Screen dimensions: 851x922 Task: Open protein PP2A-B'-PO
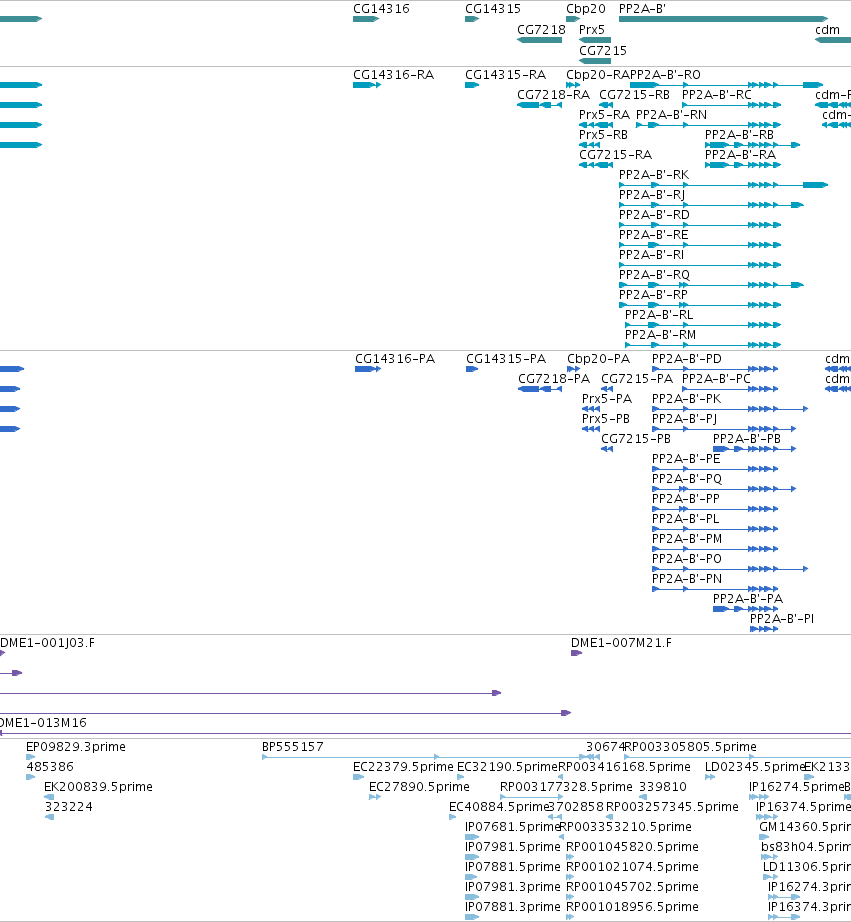pos(687,559)
